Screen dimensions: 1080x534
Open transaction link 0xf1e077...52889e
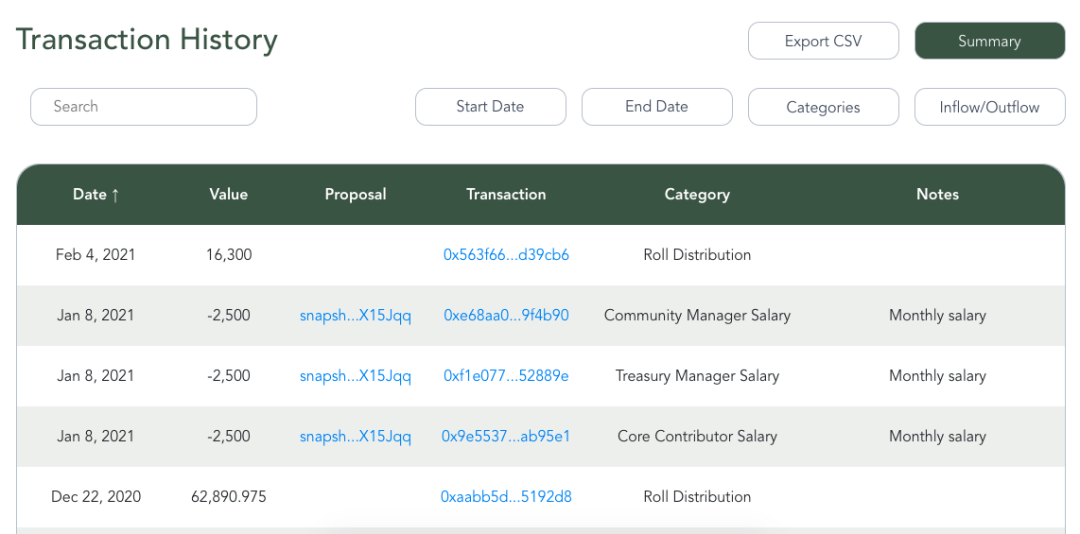[x=506, y=376]
